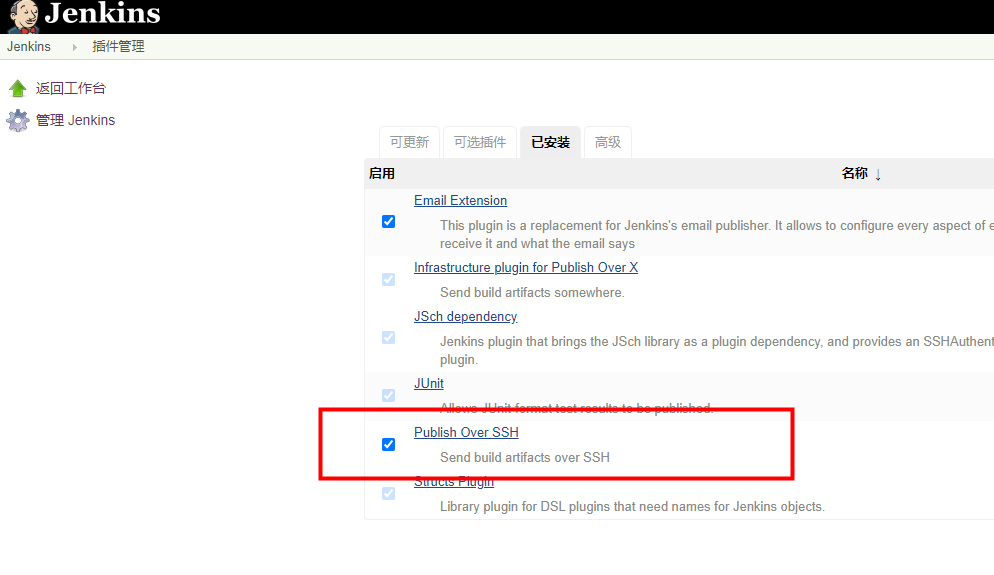This screenshot has width=994, height=575.
Task: Open the Email Extension plugin link
Action: point(460,200)
